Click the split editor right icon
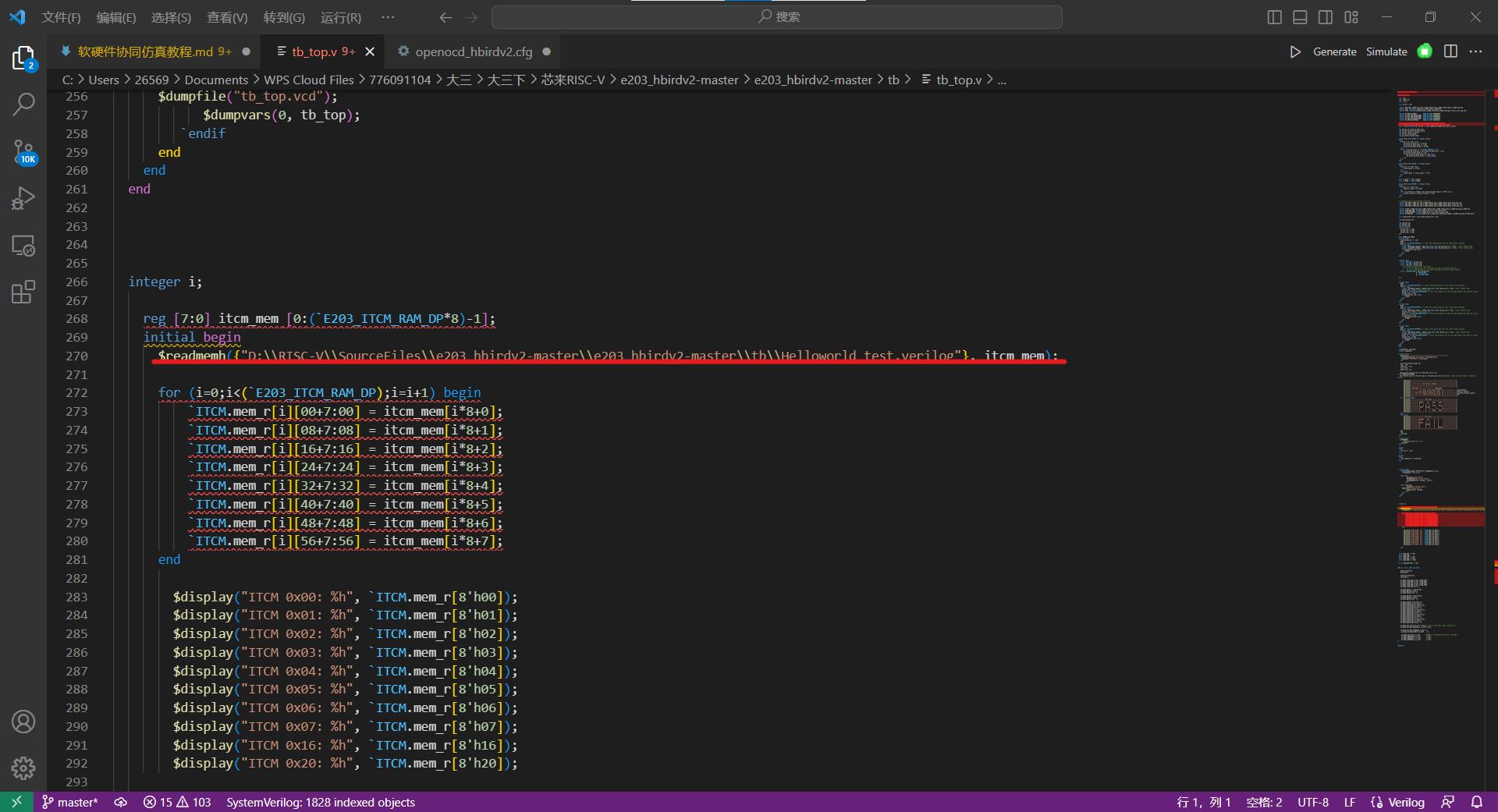1498x812 pixels. (x=1450, y=51)
